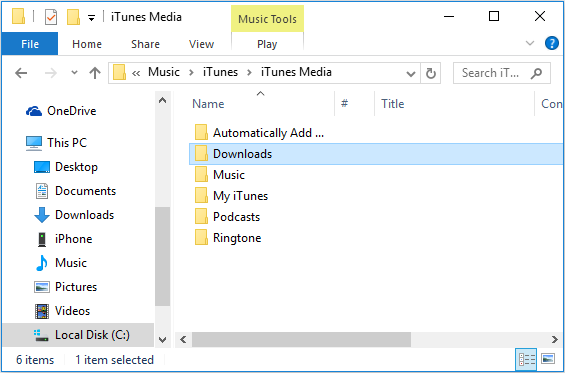565x373 pixels.
Task: Open Desktop in the navigation pane
Action: coord(66,167)
